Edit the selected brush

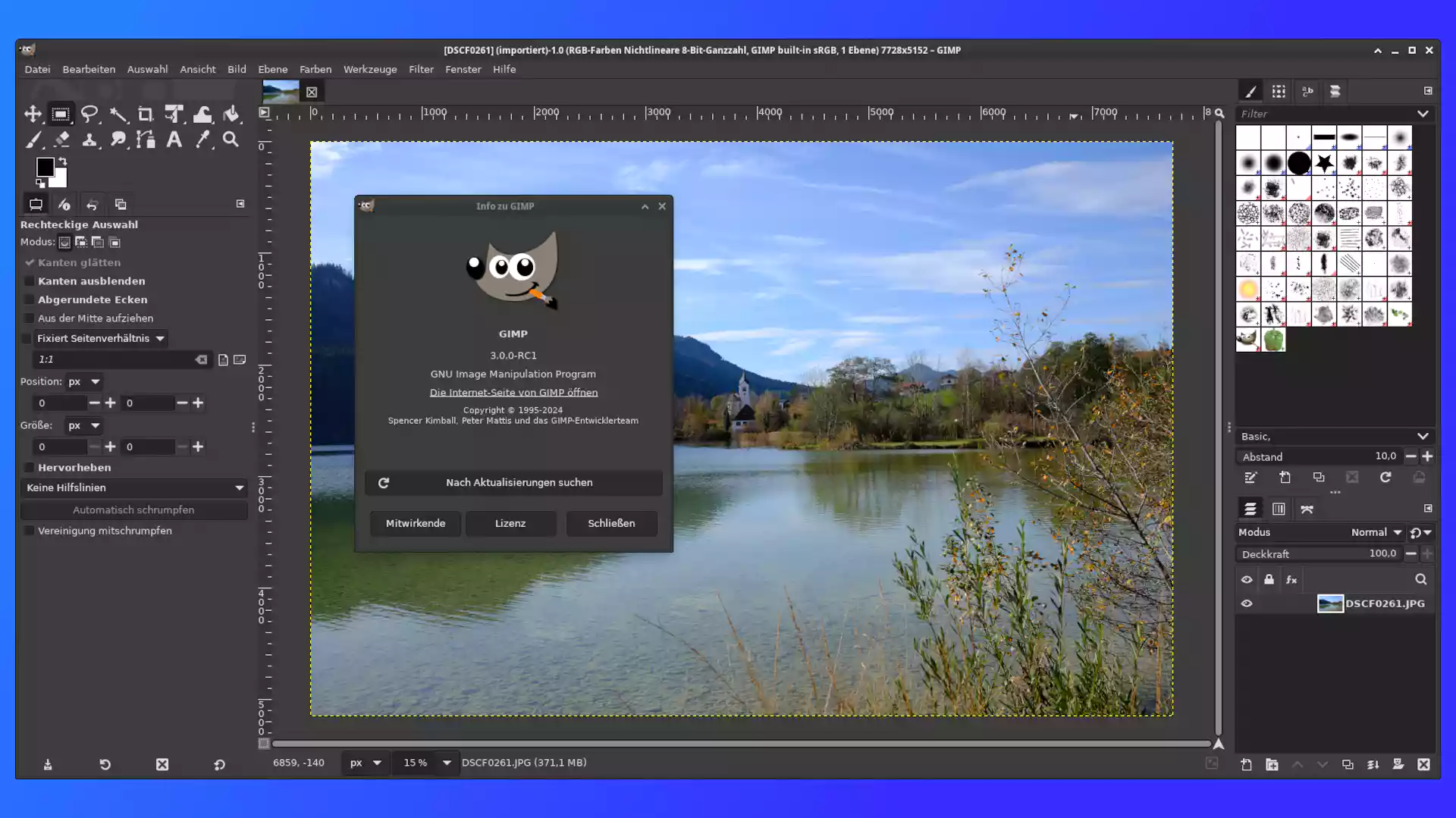(x=1250, y=478)
